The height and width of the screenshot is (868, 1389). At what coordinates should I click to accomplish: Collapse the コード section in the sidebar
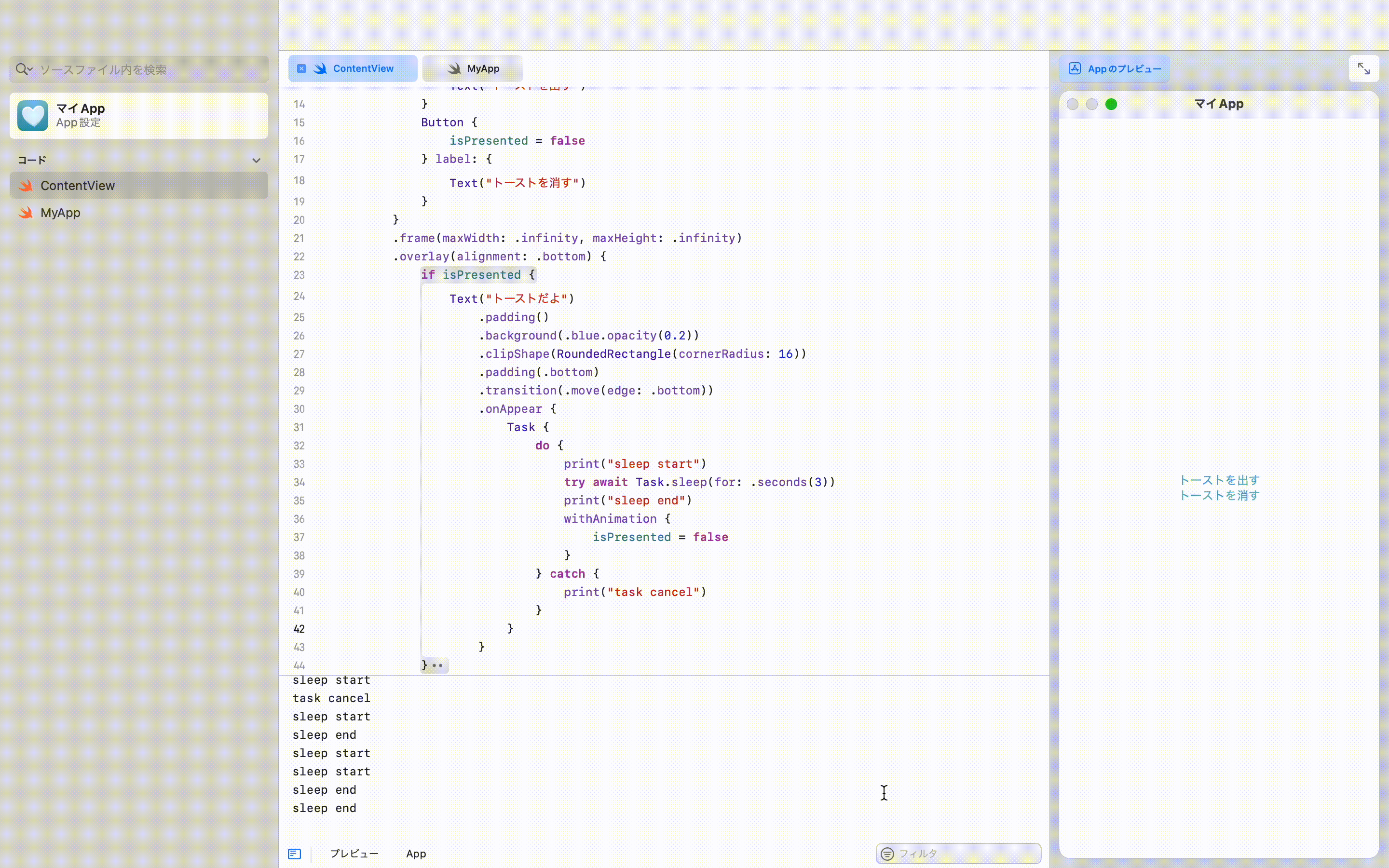pos(256,160)
